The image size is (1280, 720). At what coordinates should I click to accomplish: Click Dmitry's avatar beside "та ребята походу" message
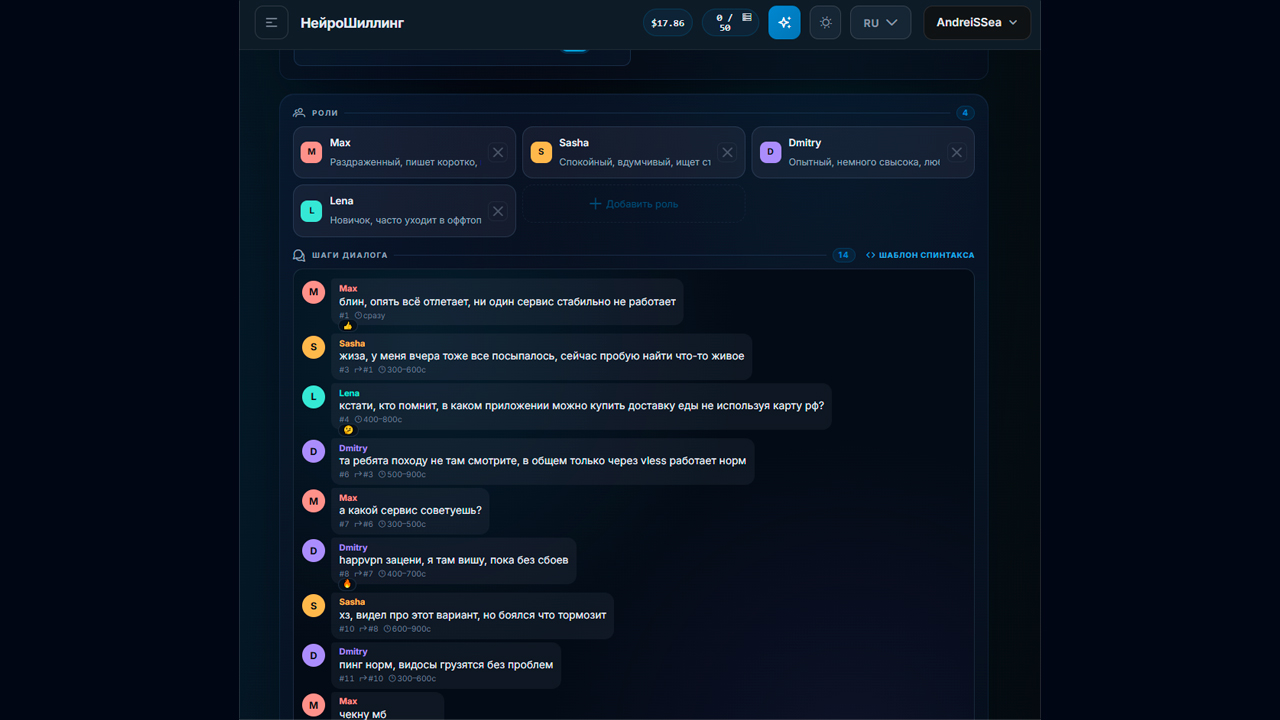click(x=314, y=452)
